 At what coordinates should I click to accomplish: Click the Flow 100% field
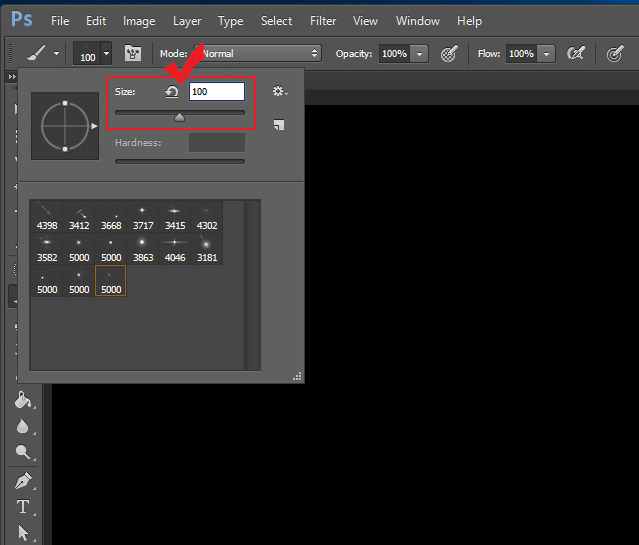pyautogui.click(x=521, y=54)
